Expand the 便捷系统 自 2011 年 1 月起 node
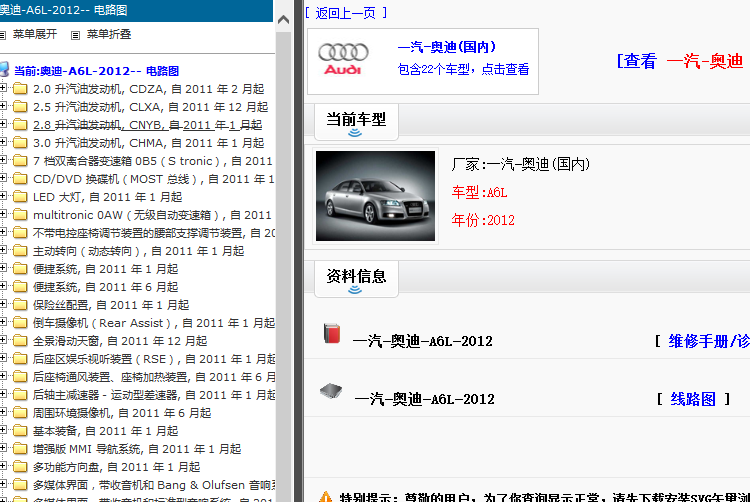The image size is (750, 502). tap(3, 269)
